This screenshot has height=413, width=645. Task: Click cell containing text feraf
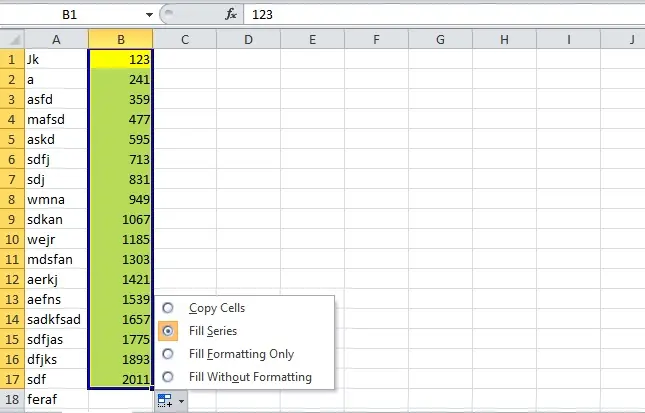56,399
